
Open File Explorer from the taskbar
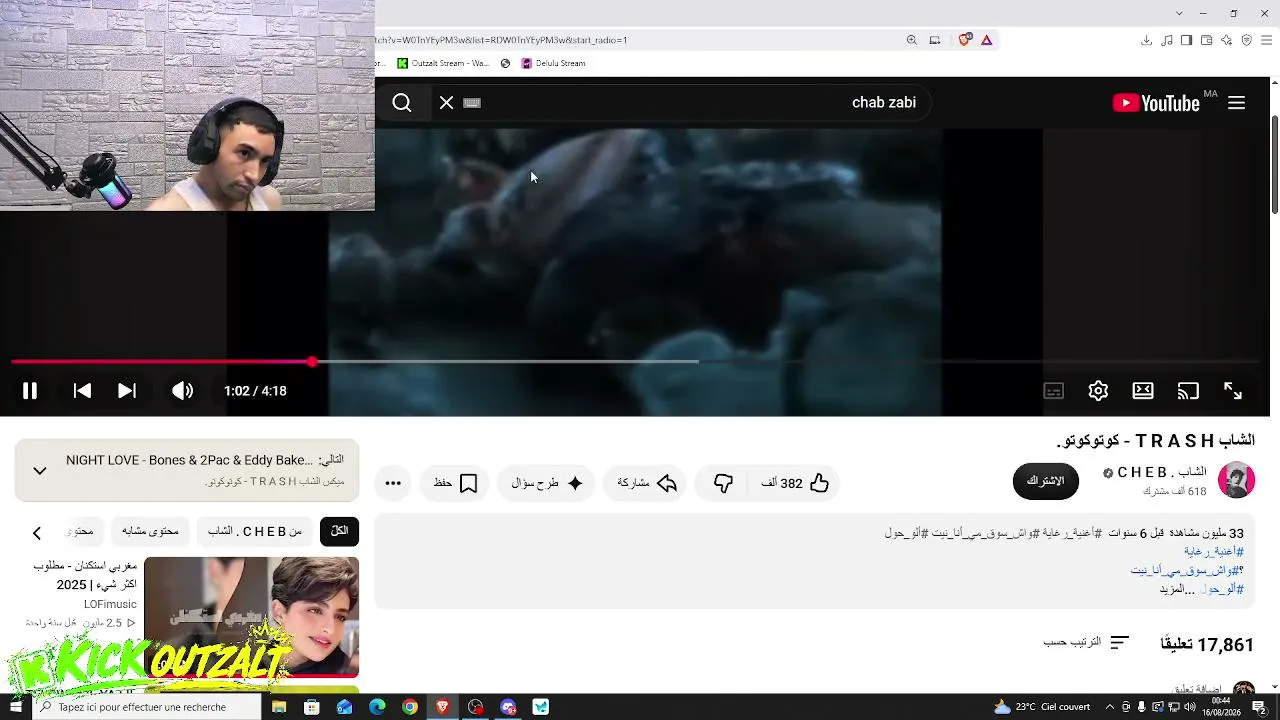point(279,707)
